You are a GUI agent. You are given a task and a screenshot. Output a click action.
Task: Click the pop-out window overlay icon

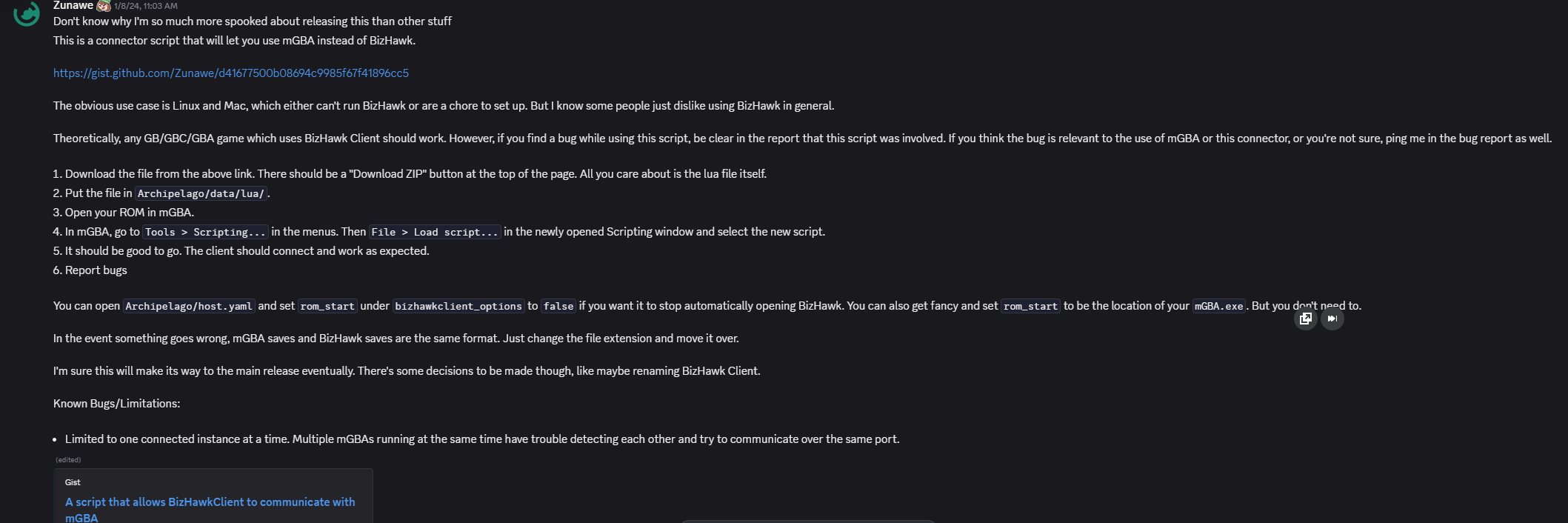(x=1305, y=319)
